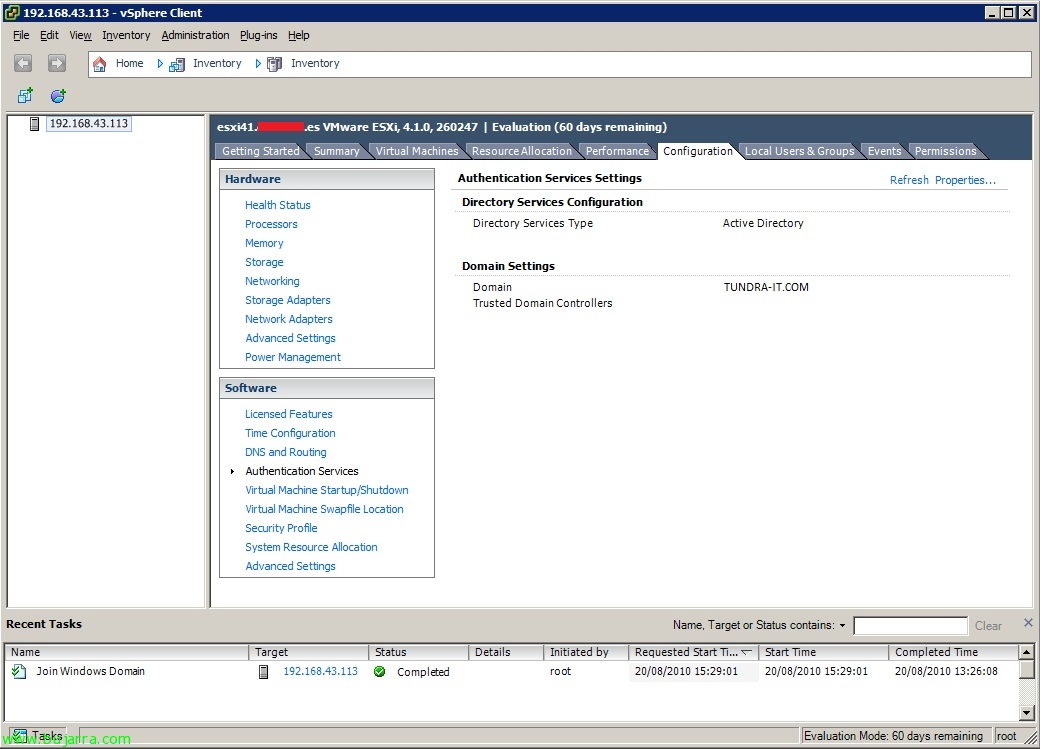This screenshot has width=1040, height=749.
Task: Go back with the navigation back arrow
Action: (x=23, y=63)
